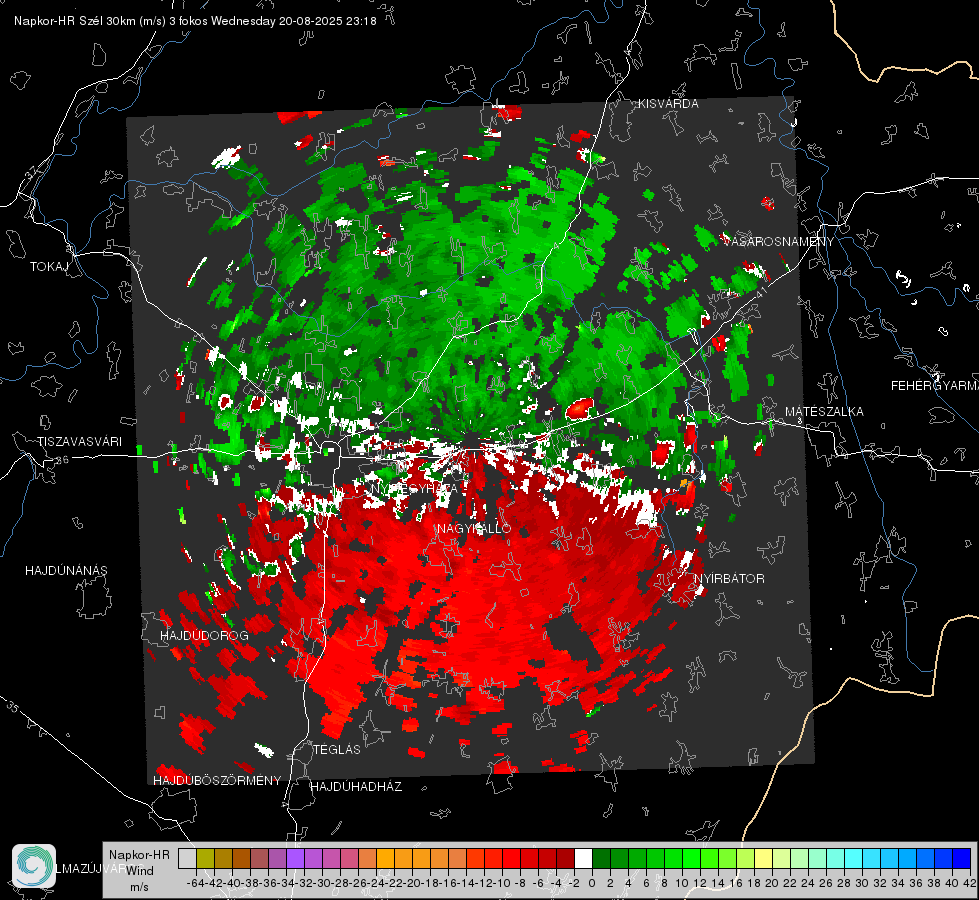Click the KISVÁRDA city label
The image size is (979, 900).
pos(668,104)
